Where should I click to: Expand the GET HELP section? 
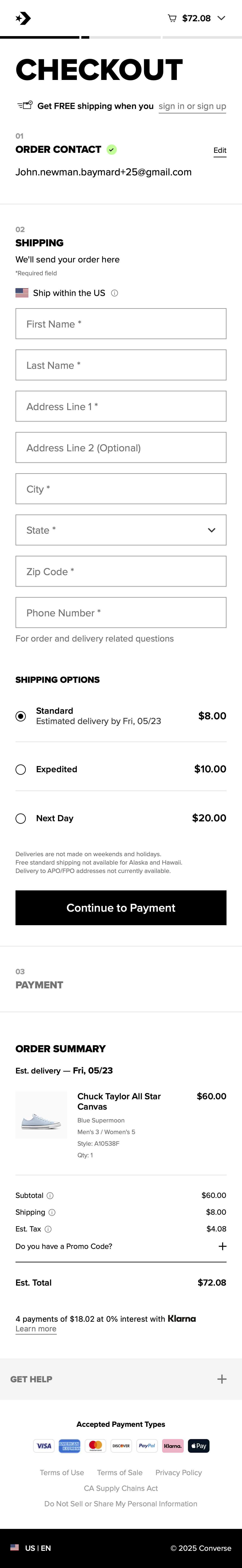[222, 1379]
